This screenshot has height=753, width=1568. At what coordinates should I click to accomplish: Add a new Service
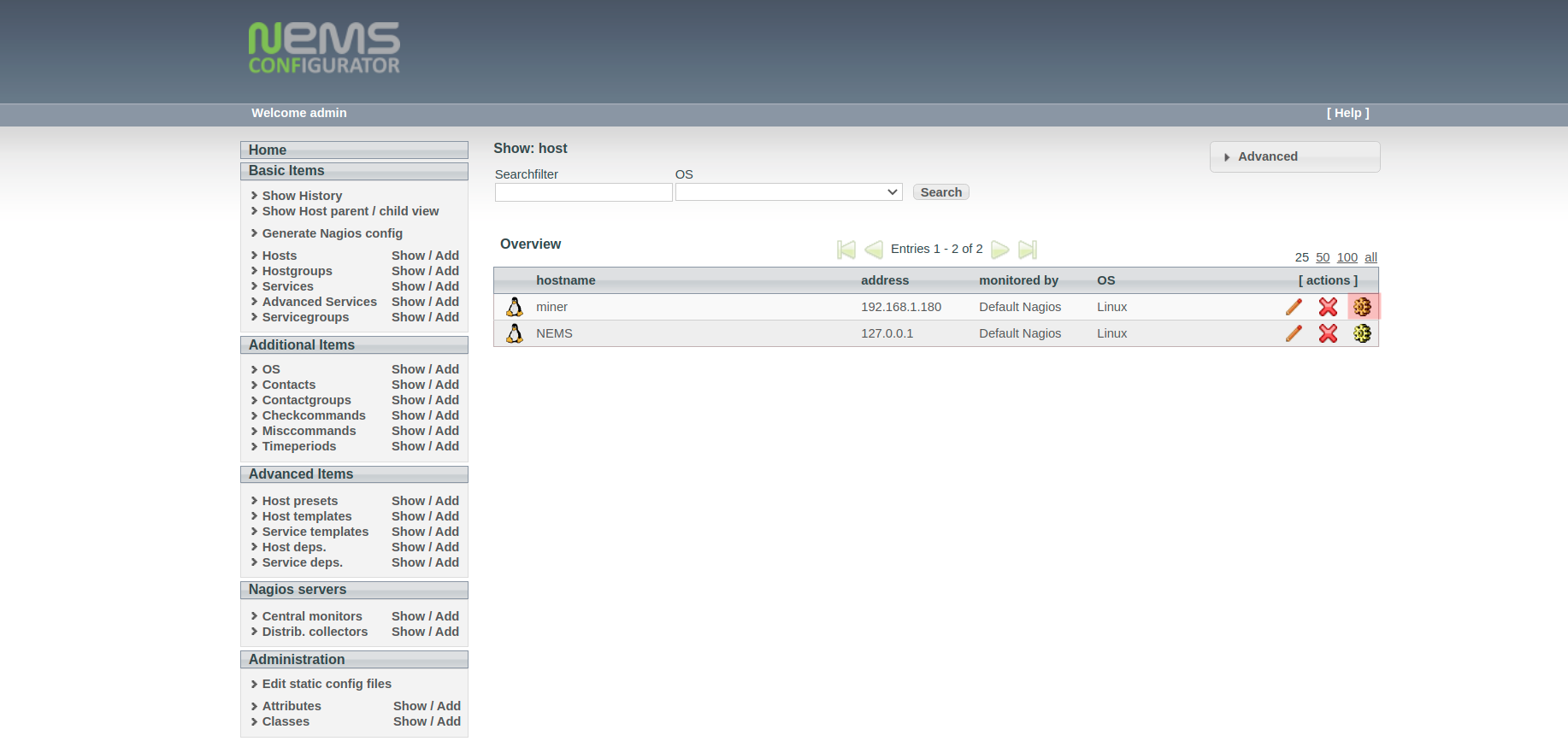point(447,286)
